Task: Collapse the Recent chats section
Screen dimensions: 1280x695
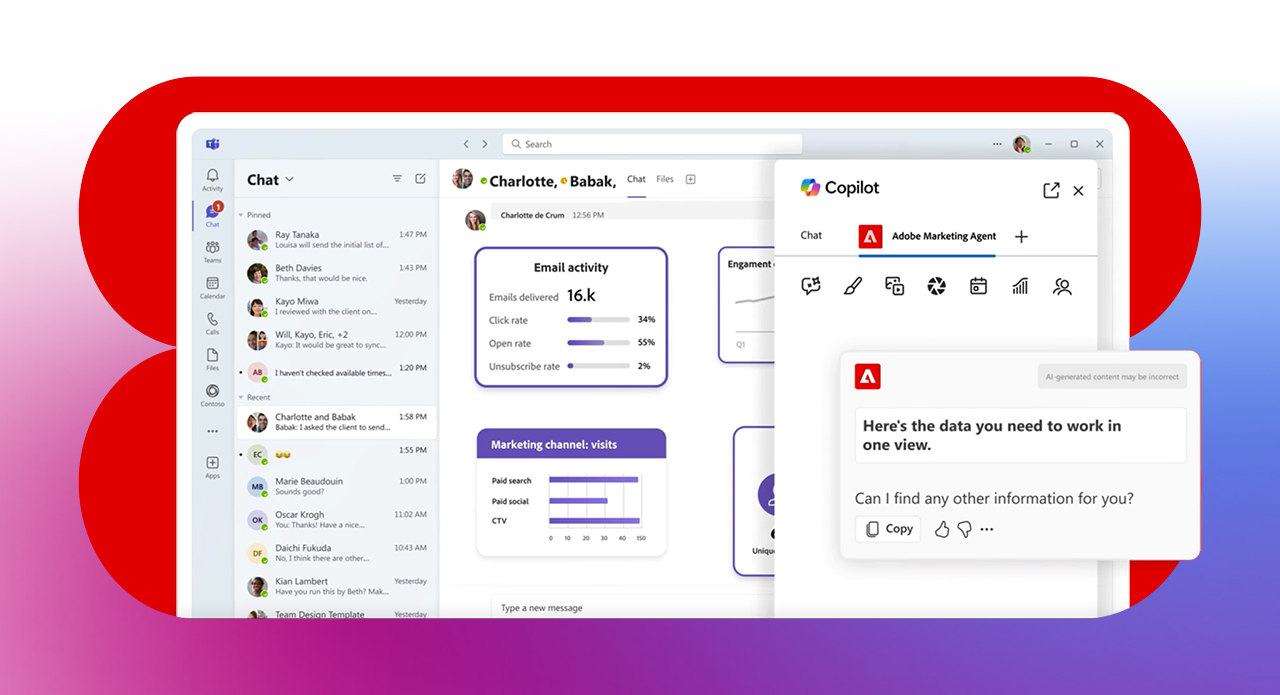Action: click(241, 397)
